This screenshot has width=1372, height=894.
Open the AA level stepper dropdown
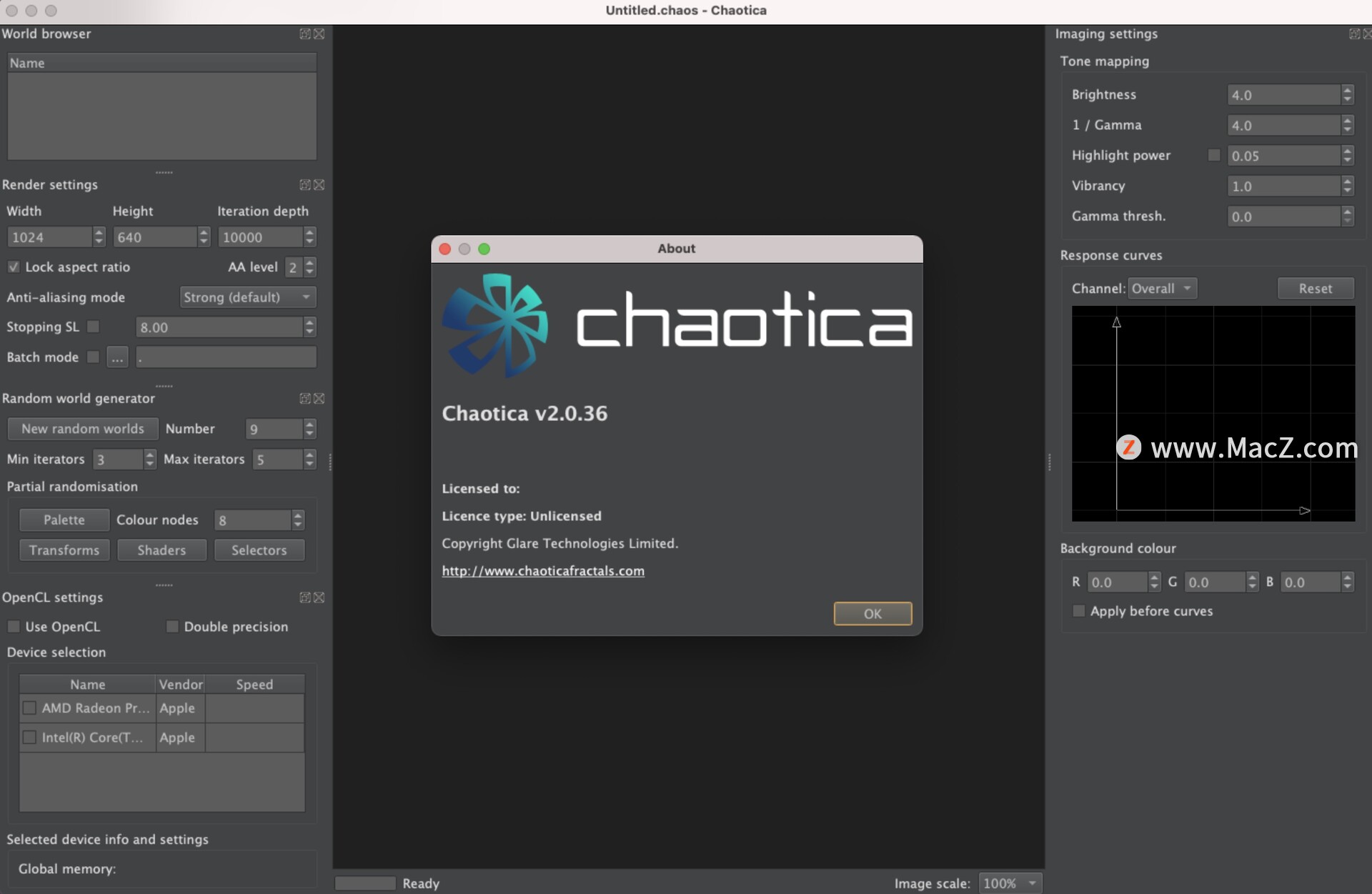(x=313, y=267)
